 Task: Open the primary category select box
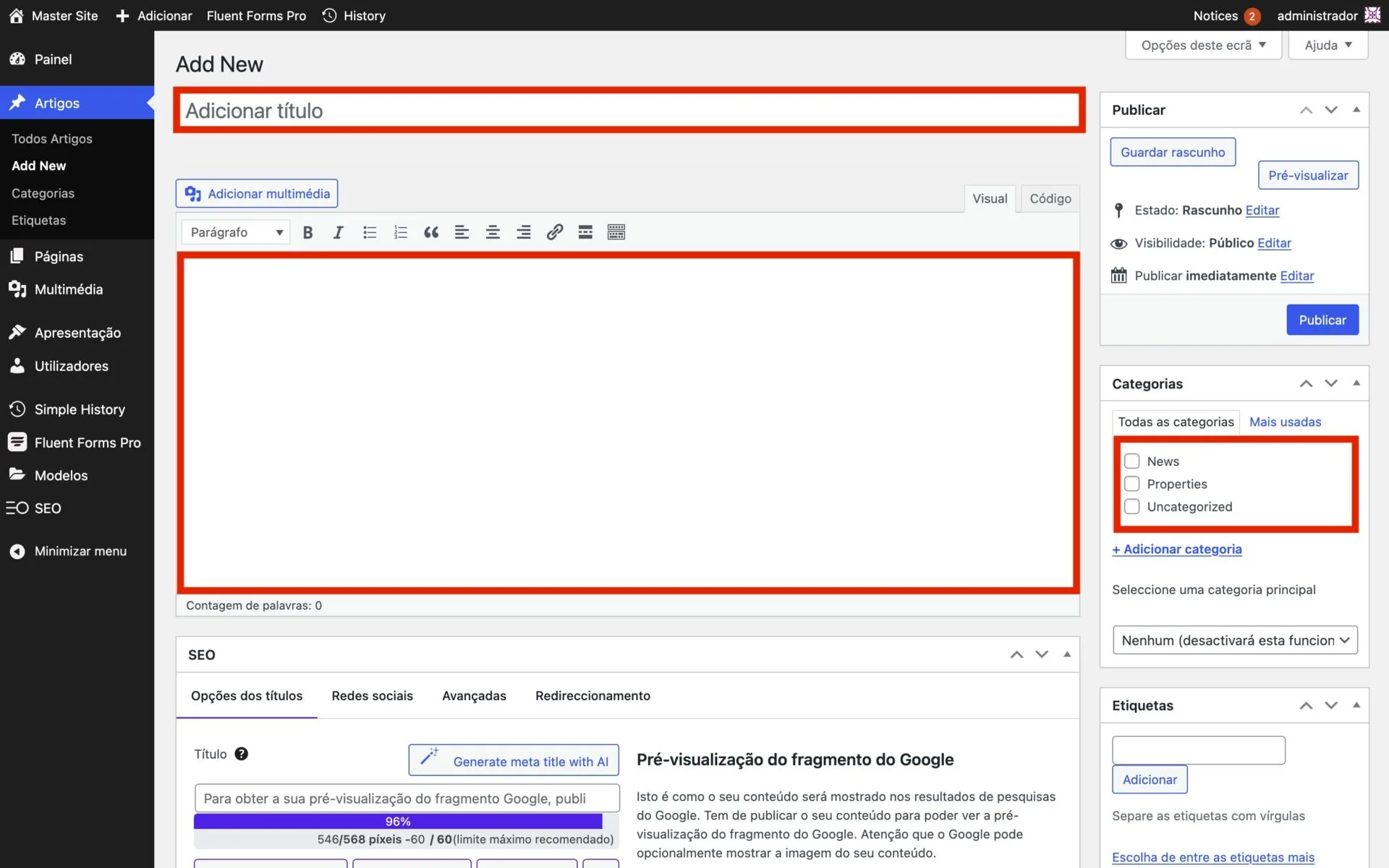click(x=1234, y=640)
